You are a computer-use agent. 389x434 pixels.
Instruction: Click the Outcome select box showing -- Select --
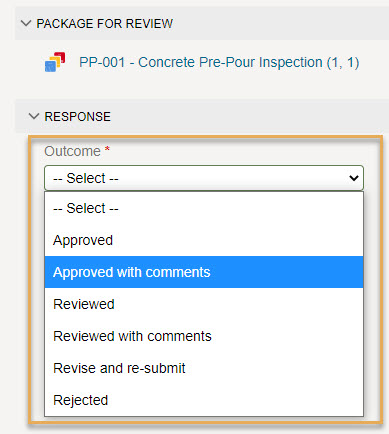[204, 178]
